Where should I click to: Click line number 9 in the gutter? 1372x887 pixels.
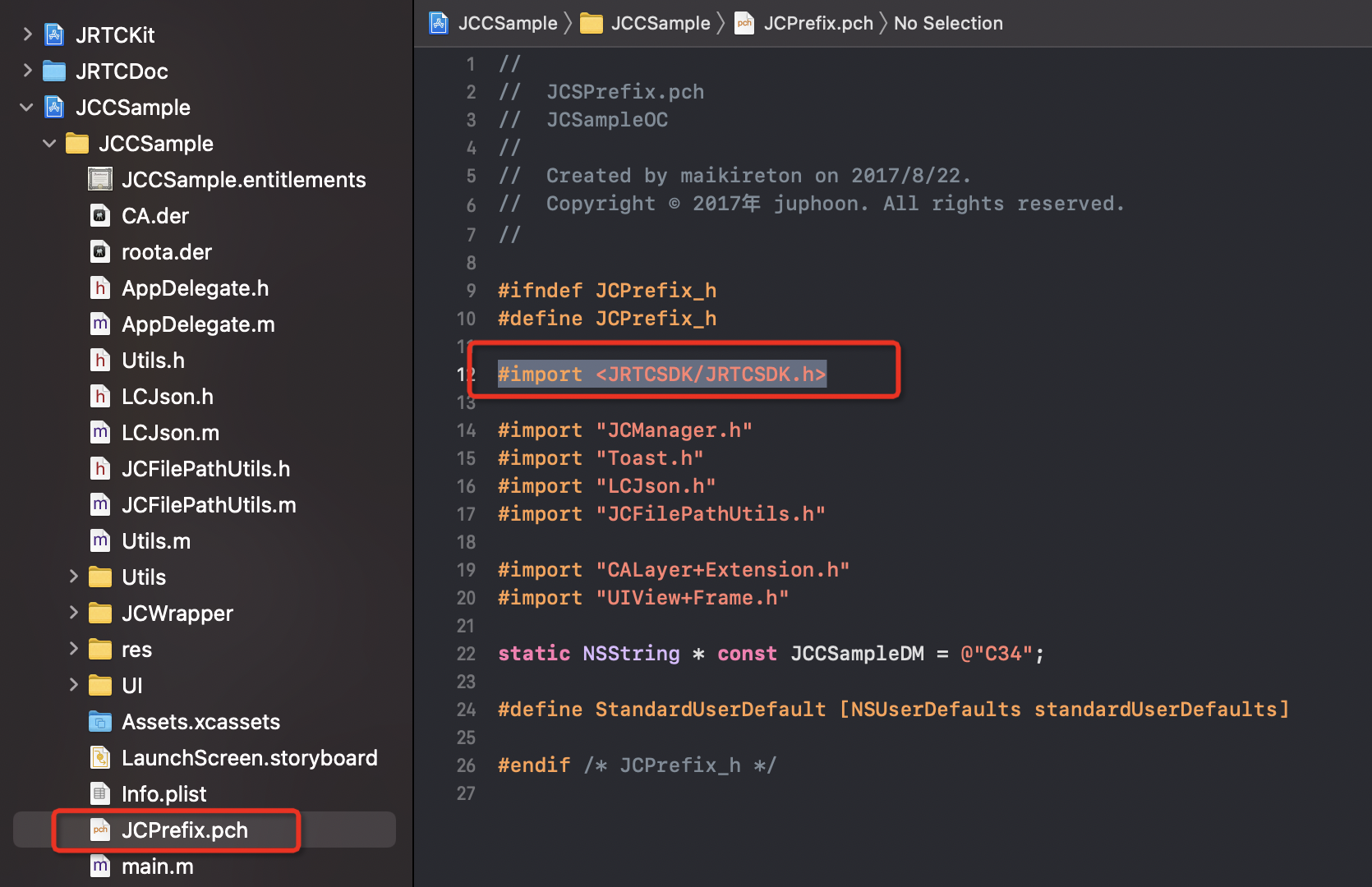471,291
